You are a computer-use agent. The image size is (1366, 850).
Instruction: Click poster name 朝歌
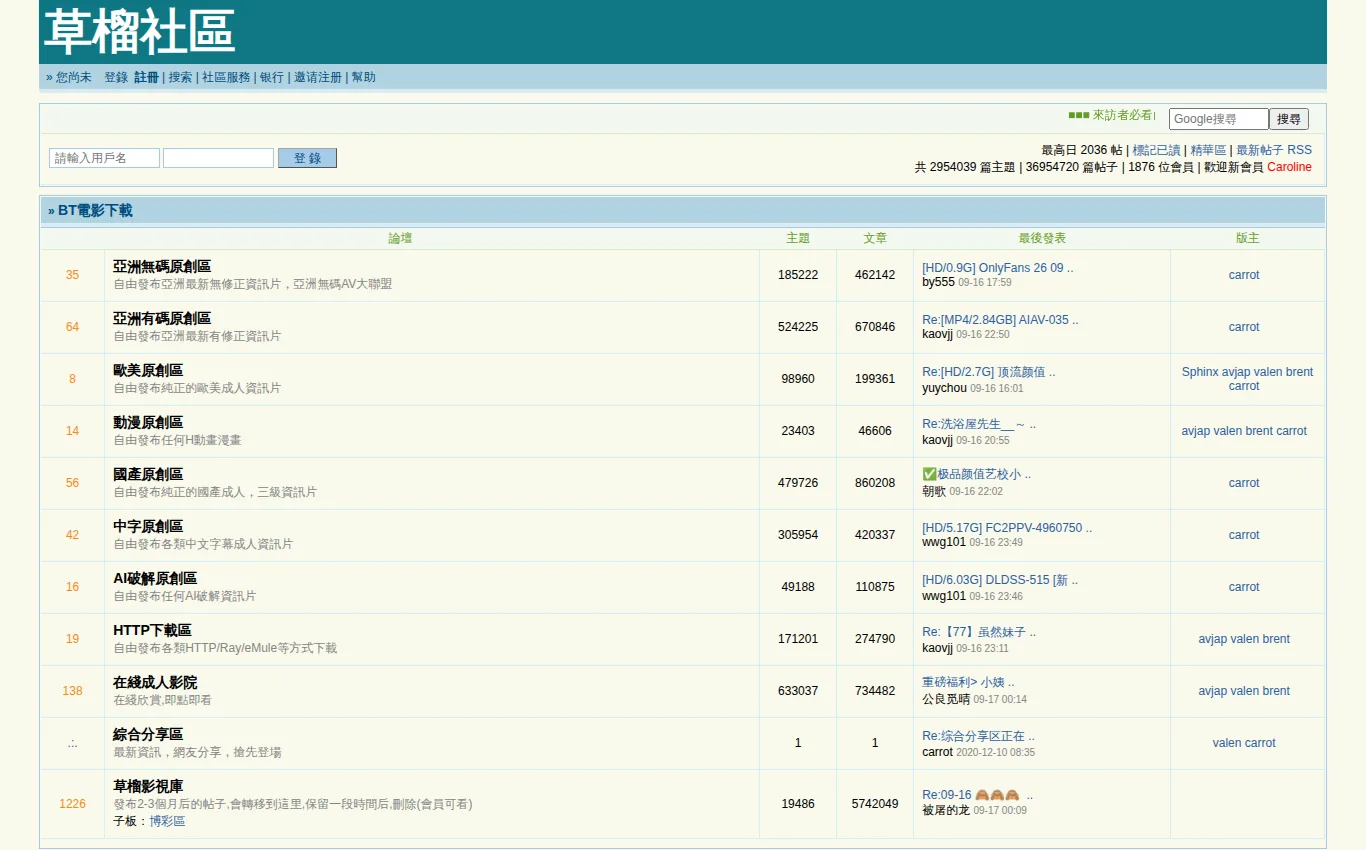[934, 491]
